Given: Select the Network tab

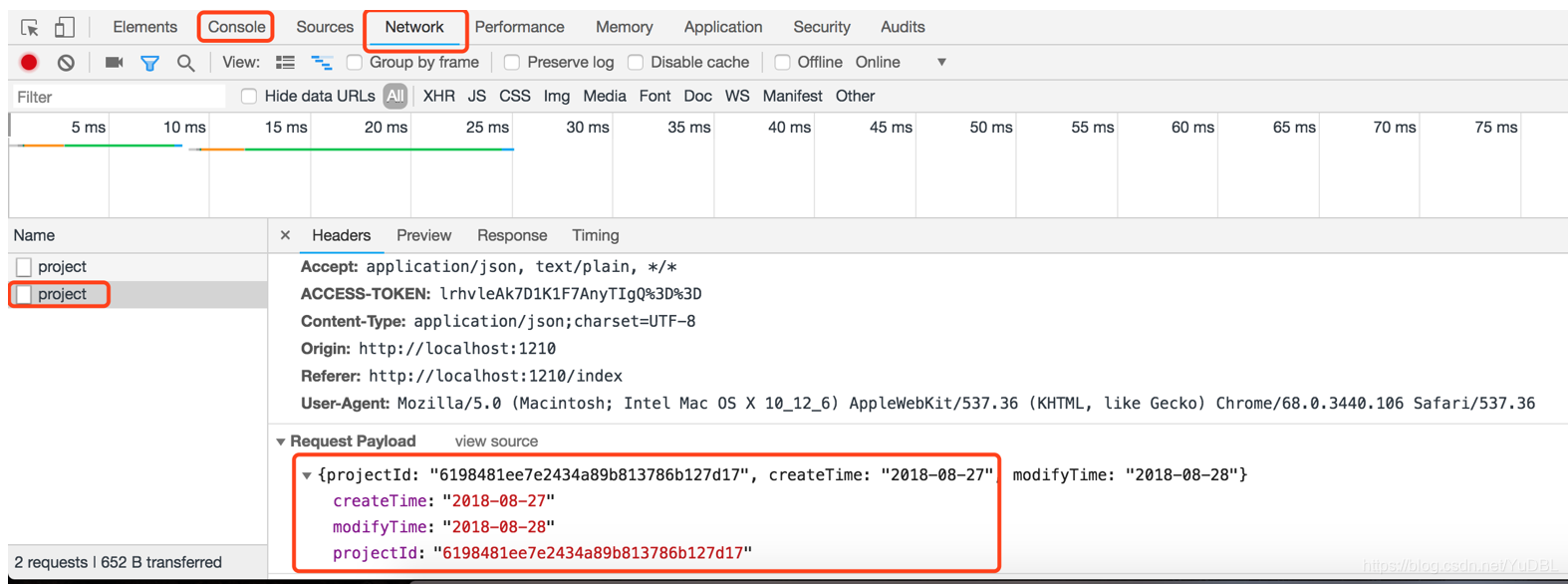Looking at the screenshot, I should [x=414, y=27].
